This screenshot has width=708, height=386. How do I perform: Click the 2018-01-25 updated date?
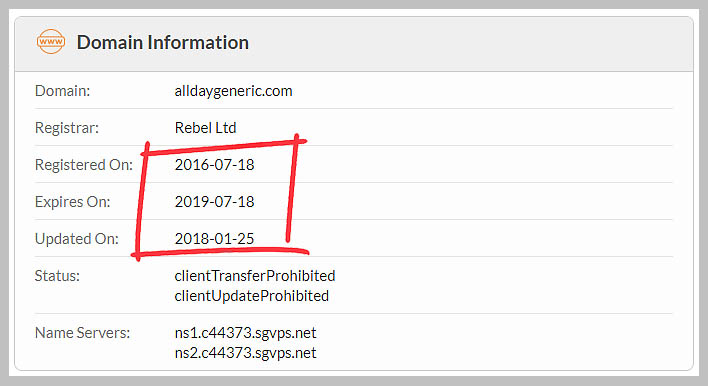[214, 239]
